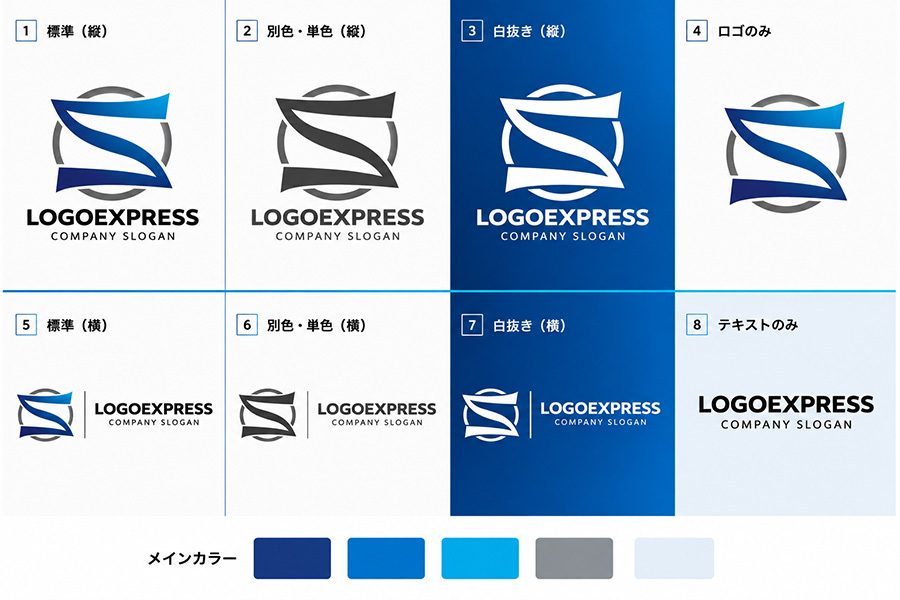Click the number 3 box on the blue panel

tap(472, 31)
